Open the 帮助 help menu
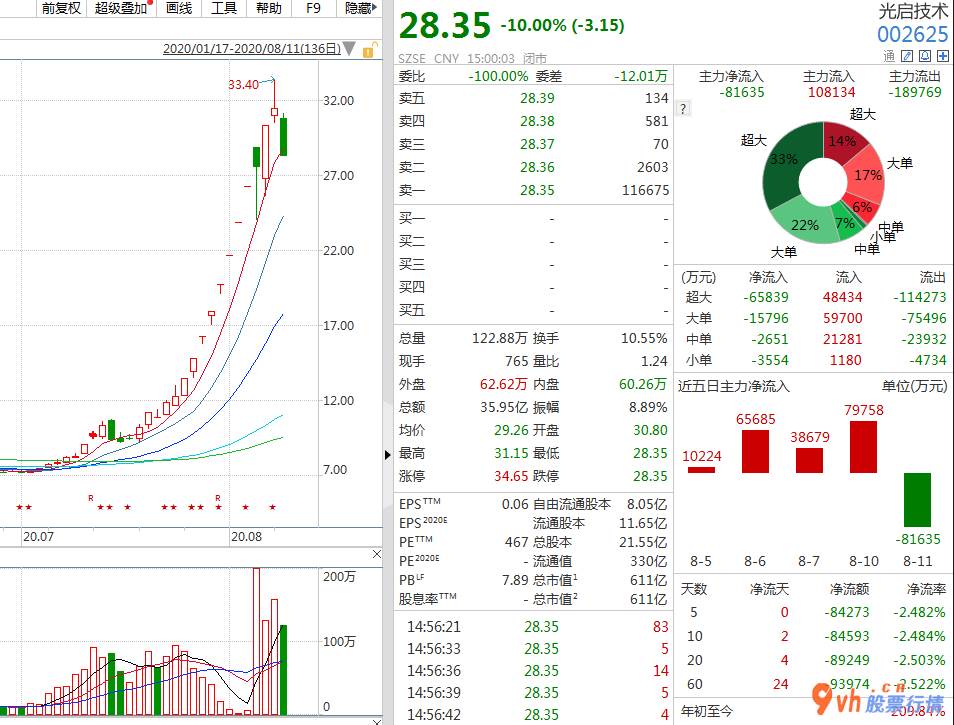The height and width of the screenshot is (725, 954). coord(268,8)
